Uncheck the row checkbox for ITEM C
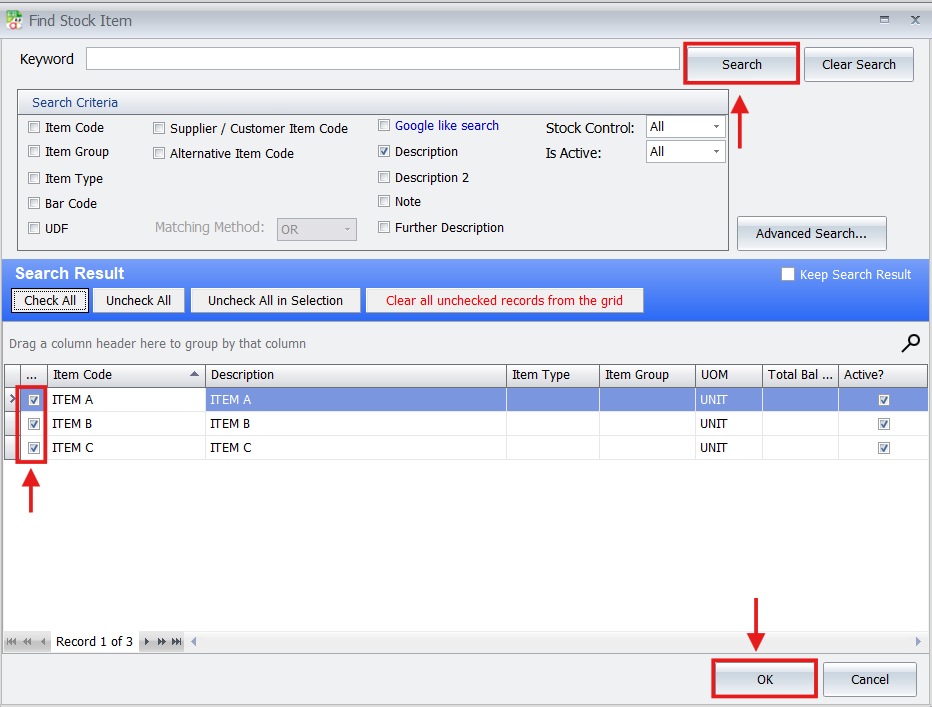The image size is (932, 707). coord(33,447)
